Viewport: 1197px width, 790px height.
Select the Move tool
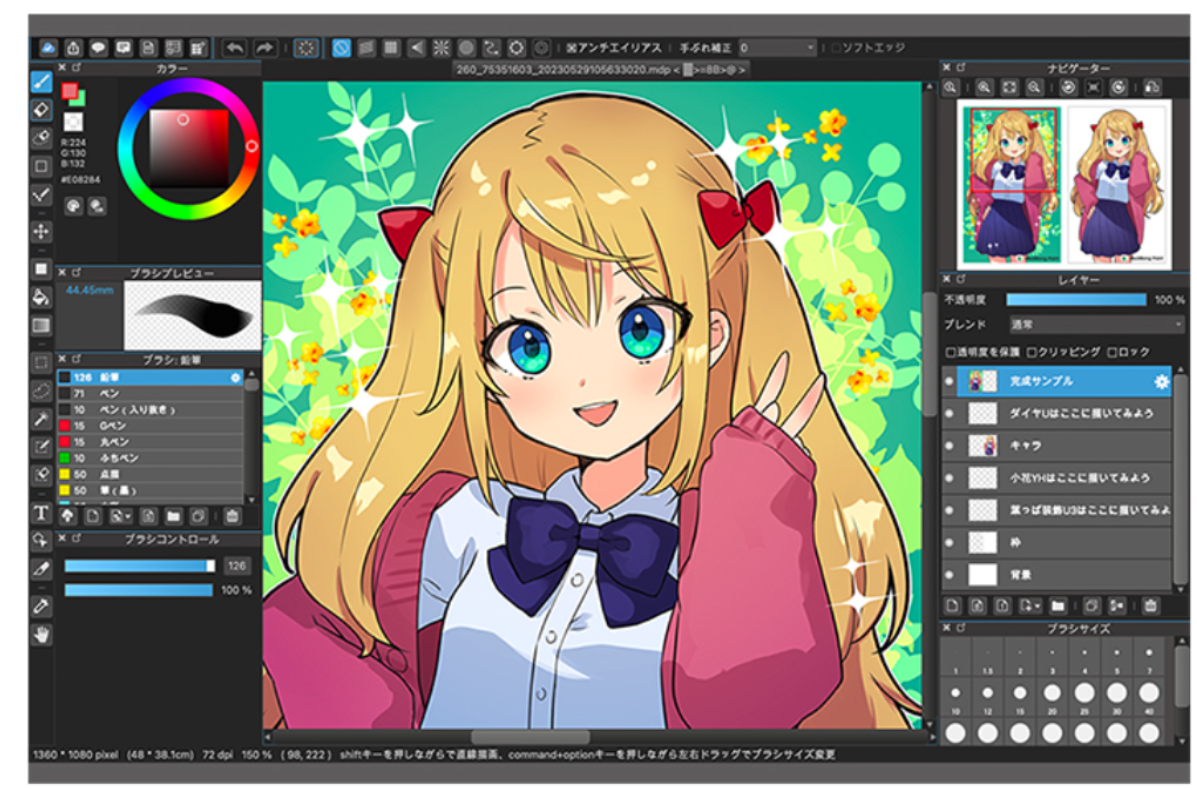[x=41, y=232]
